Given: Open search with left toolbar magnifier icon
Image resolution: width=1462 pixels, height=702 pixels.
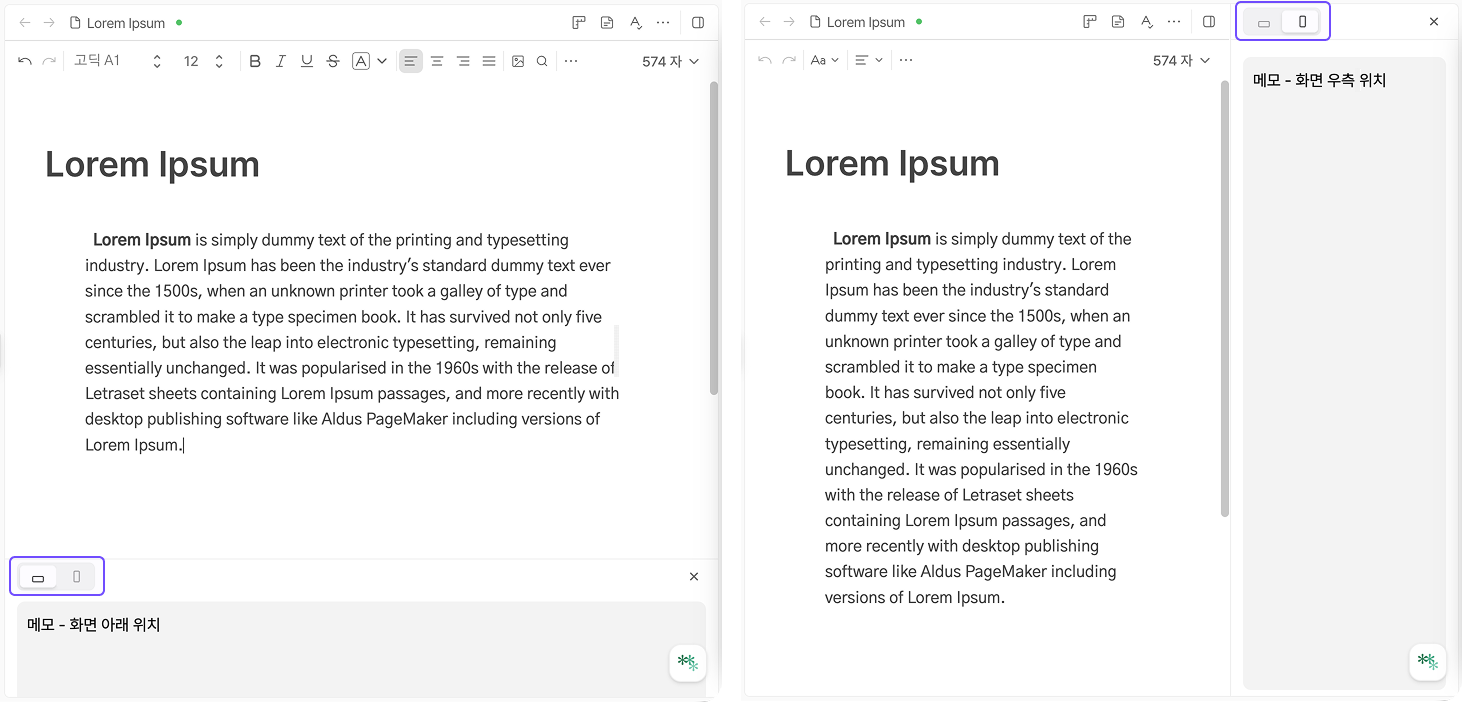Looking at the screenshot, I should pos(542,61).
